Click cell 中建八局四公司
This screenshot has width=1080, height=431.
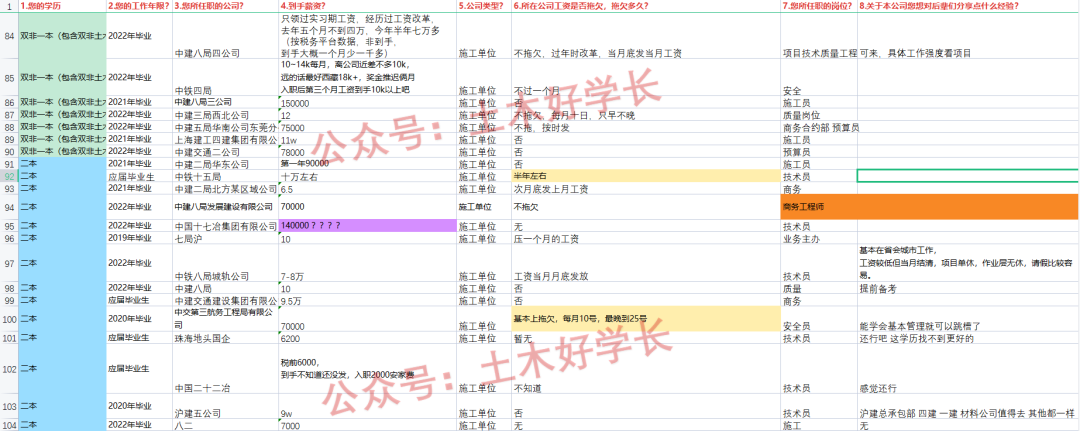[x=225, y=35]
